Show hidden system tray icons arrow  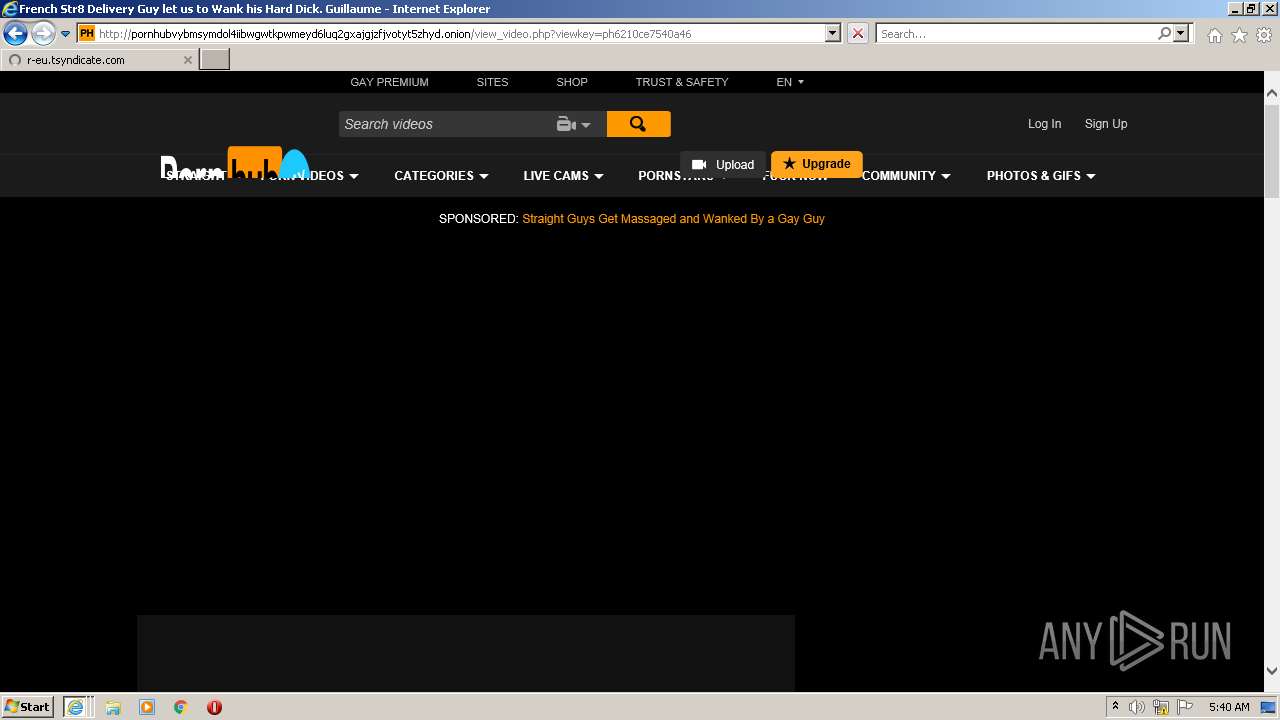coord(1115,707)
